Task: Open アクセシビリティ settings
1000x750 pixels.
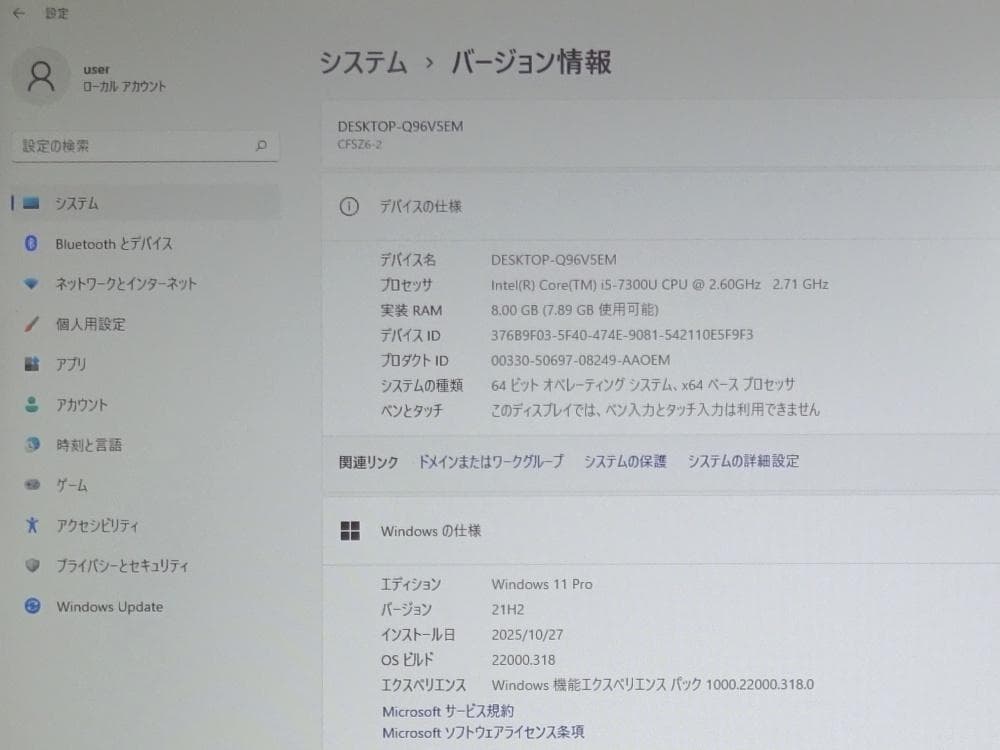Action: 145,525
